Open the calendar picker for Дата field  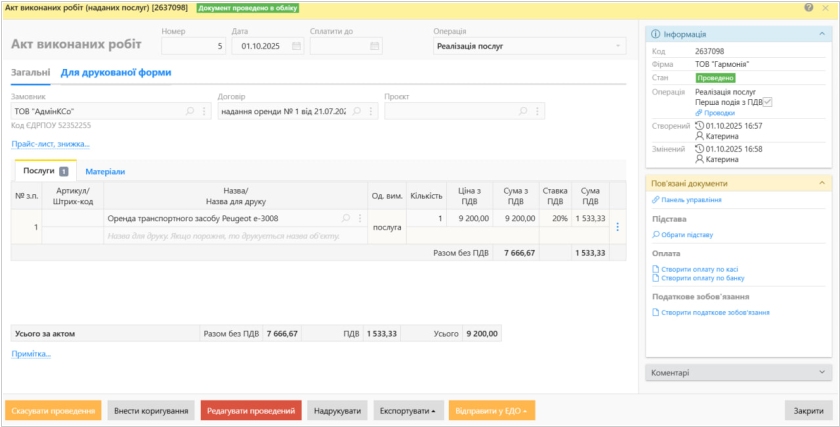(295, 46)
